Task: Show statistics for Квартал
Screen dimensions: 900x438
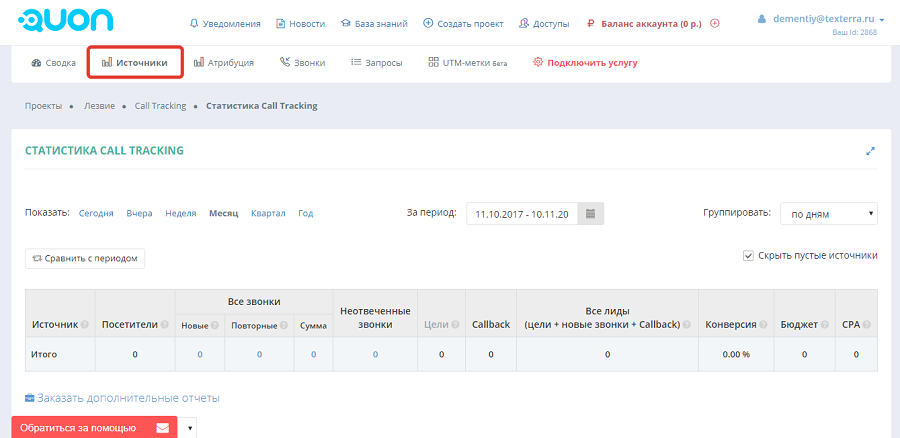Action: pyautogui.click(x=268, y=214)
